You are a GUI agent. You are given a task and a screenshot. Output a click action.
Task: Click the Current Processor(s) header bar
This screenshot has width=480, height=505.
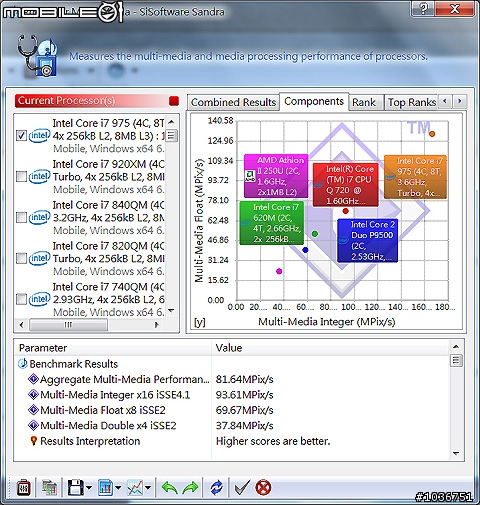pyautogui.click(x=97, y=101)
